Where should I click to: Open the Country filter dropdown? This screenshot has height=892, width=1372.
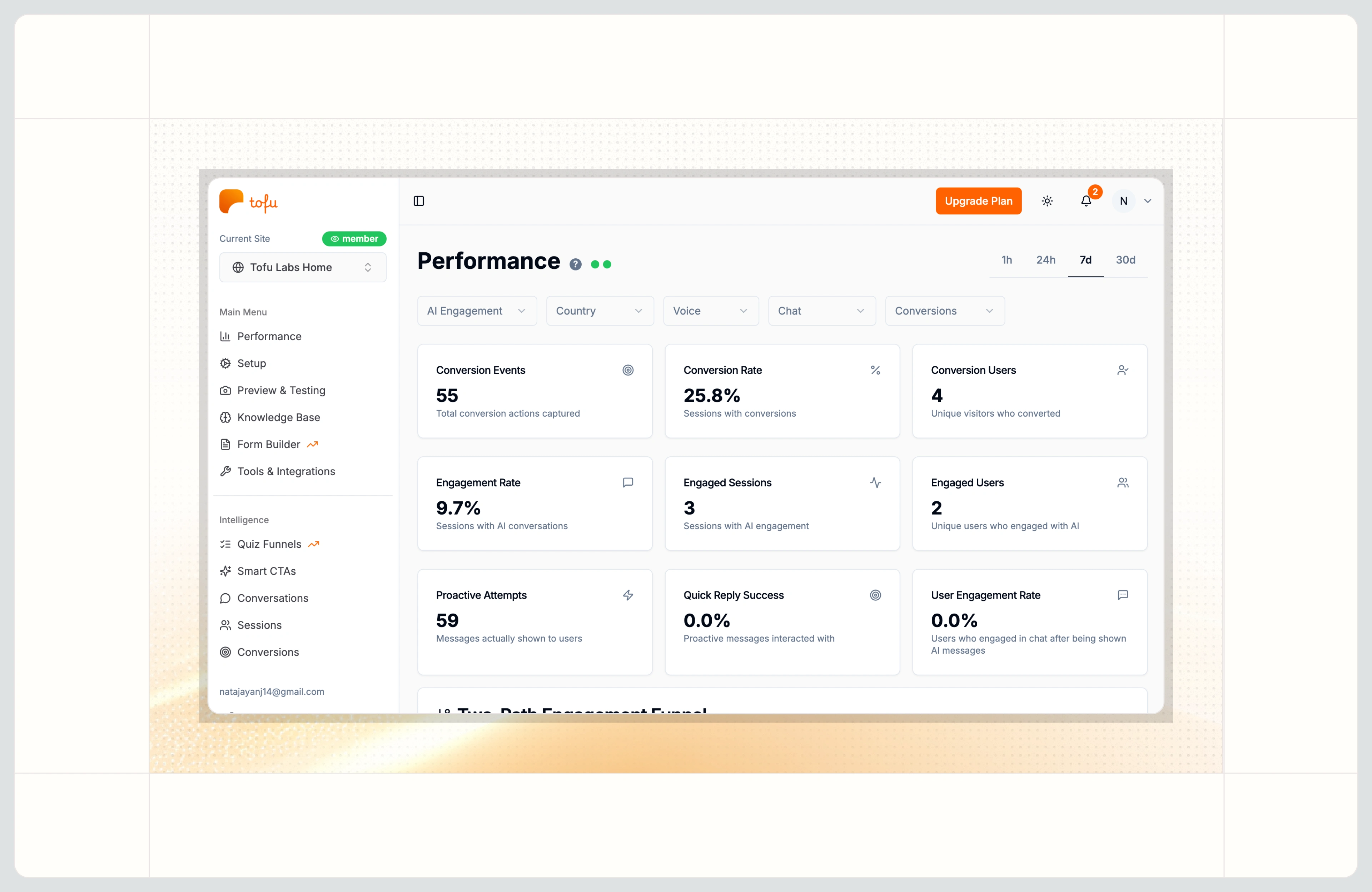click(x=600, y=311)
